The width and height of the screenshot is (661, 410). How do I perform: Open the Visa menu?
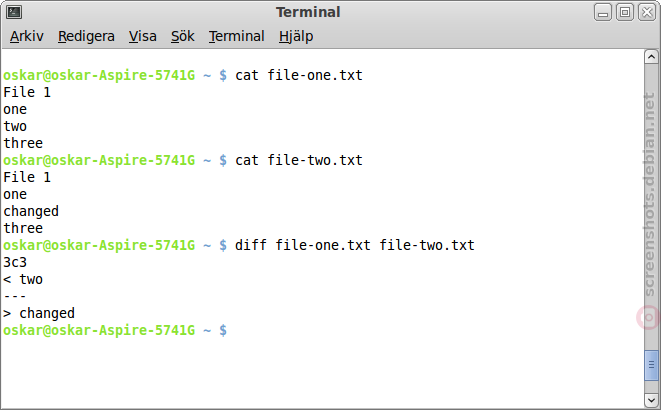142,36
